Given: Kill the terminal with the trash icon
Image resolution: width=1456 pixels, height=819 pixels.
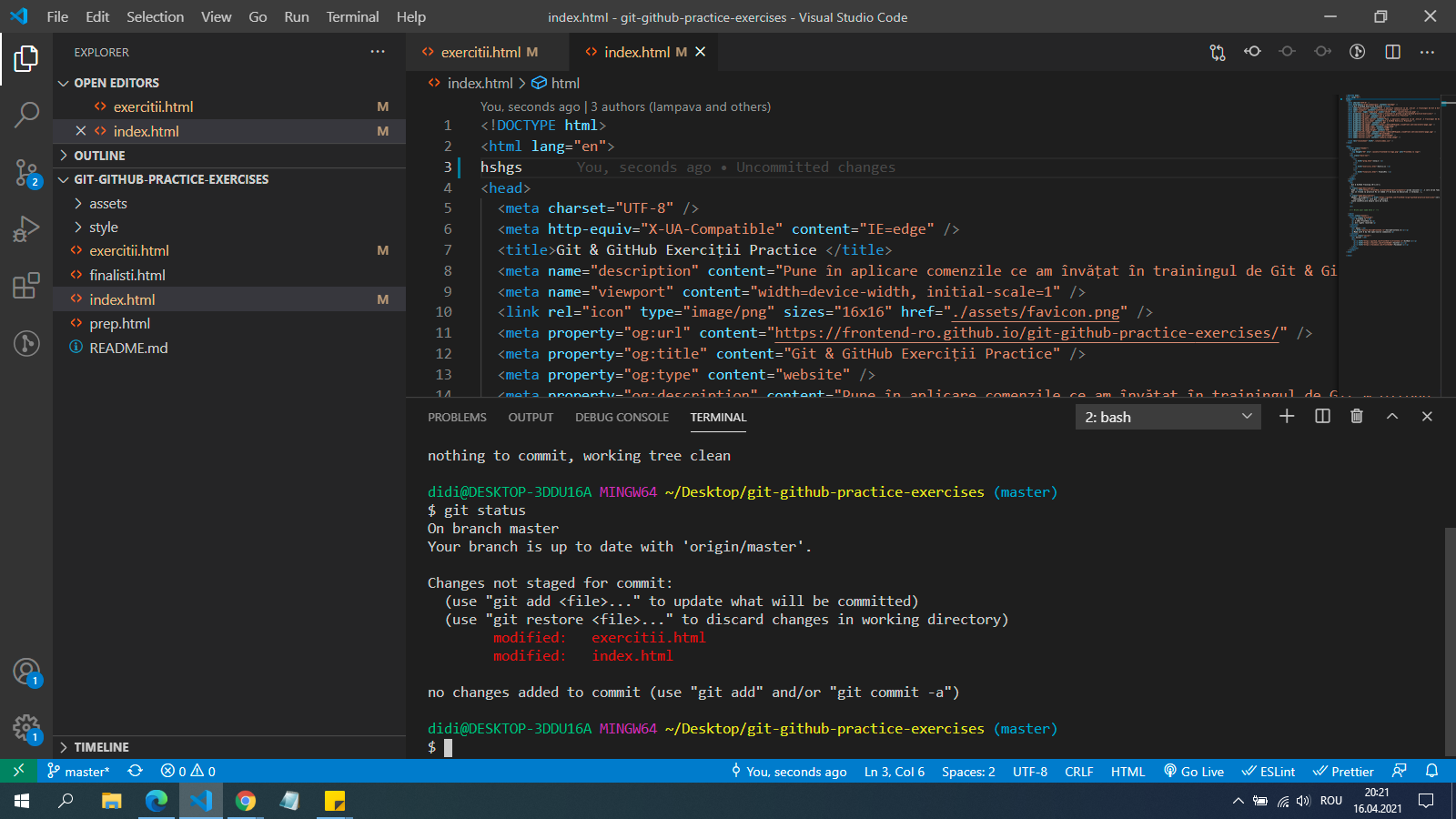Looking at the screenshot, I should pos(1357,417).
